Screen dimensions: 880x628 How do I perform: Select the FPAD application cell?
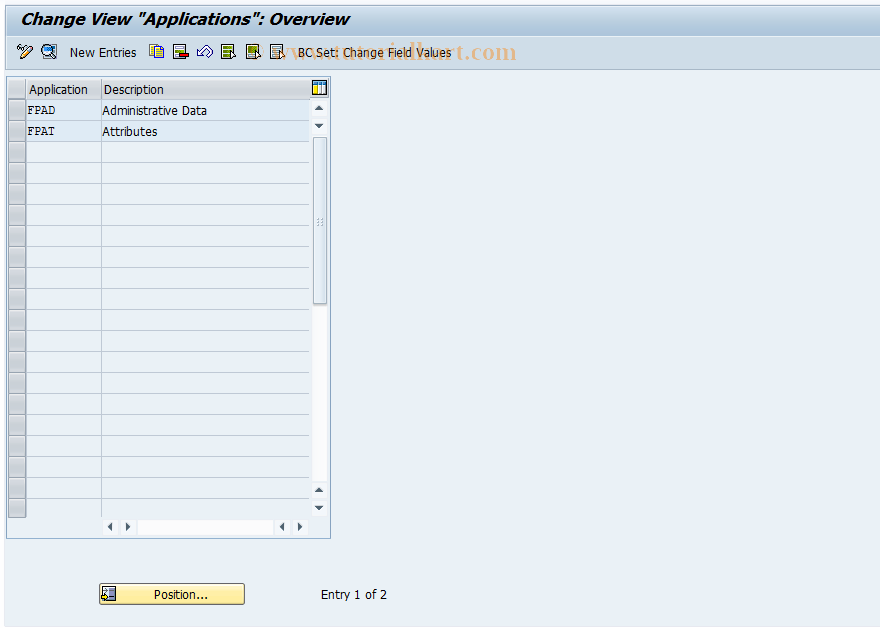coord(63,111)
